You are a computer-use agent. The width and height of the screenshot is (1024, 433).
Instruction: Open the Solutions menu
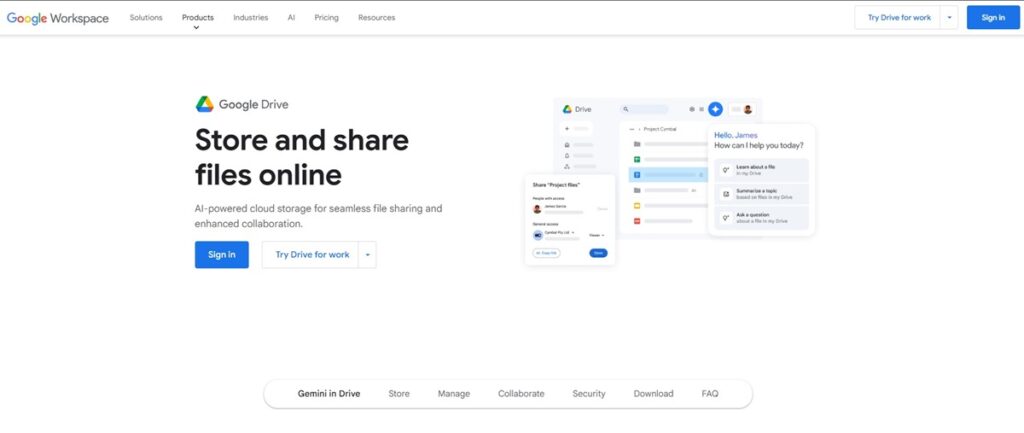[x=146, y=18]
